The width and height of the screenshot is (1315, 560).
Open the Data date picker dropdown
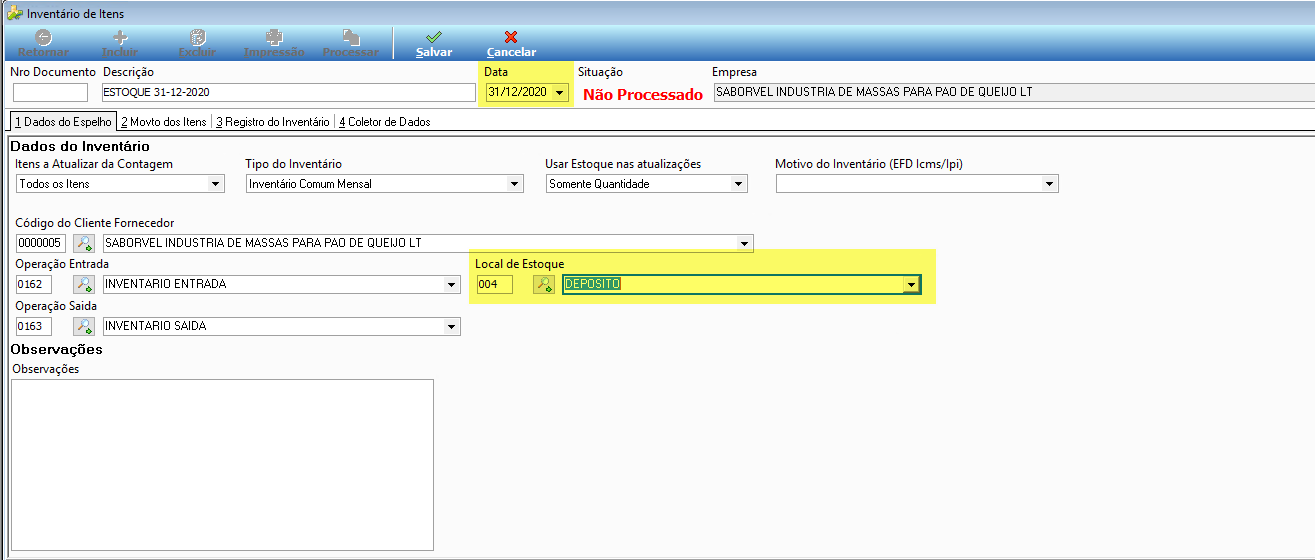click(560, 93)
